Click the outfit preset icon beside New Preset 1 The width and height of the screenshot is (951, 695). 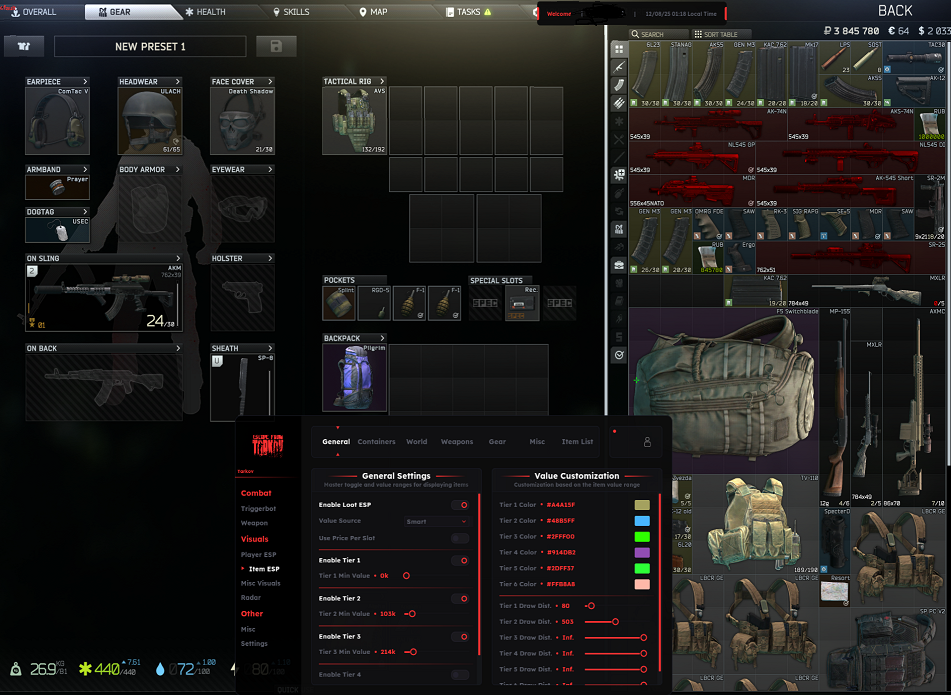tap(24, 47)
